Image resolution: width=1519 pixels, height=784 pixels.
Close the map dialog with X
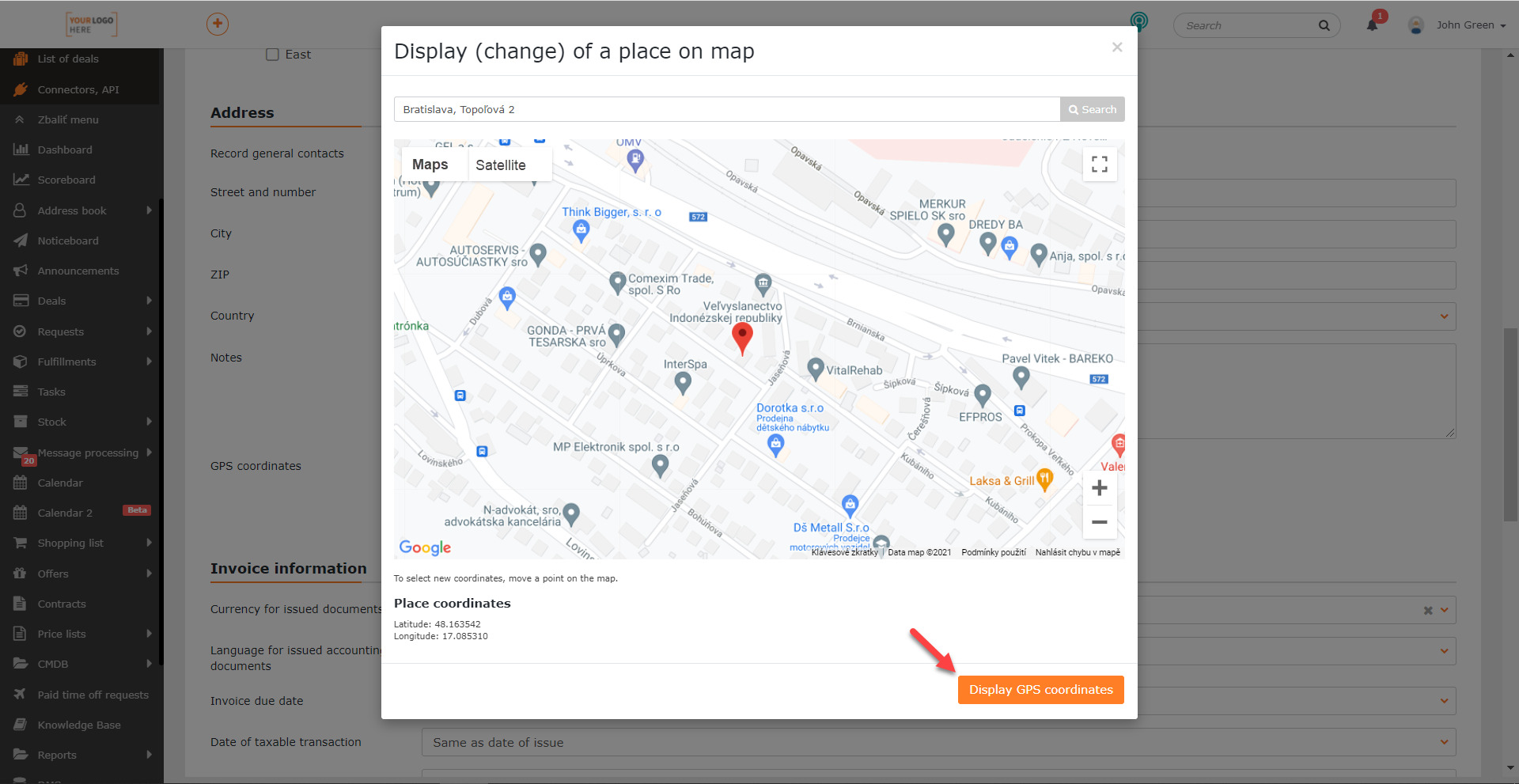pos(1117,47)
